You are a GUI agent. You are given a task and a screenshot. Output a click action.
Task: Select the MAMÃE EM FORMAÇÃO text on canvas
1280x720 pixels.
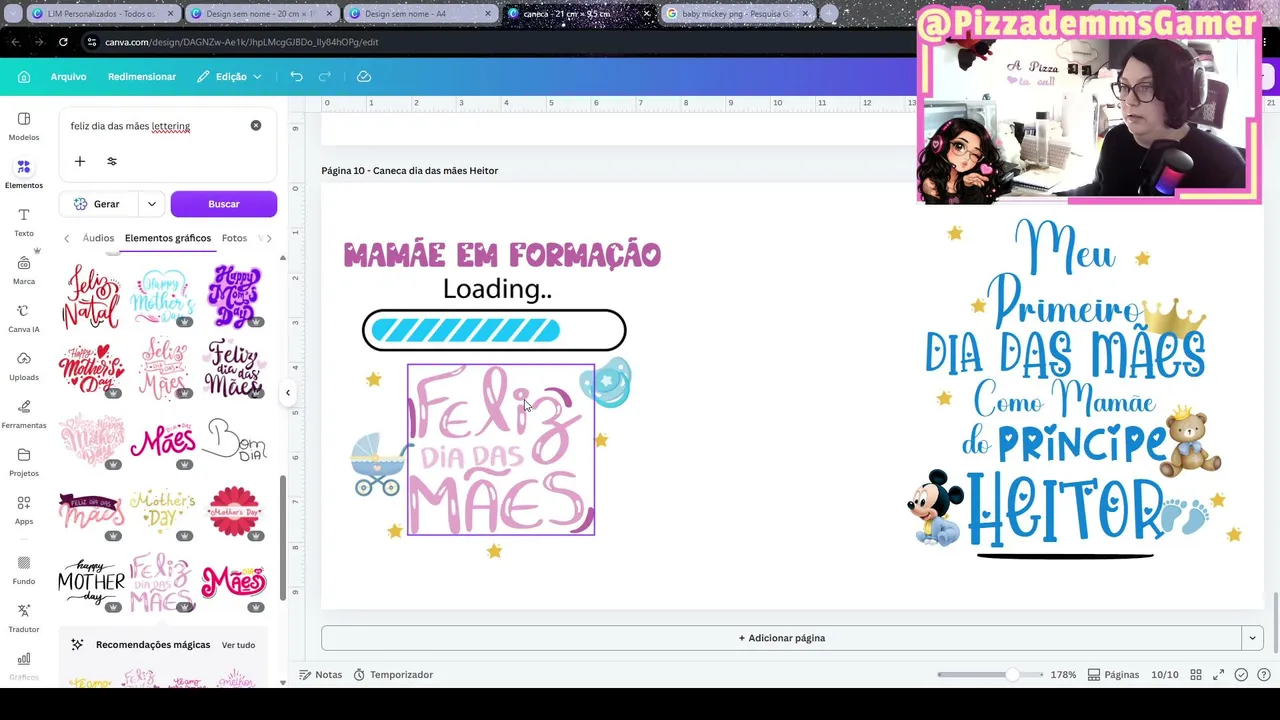pyautogui.click(x=502, y=255)
